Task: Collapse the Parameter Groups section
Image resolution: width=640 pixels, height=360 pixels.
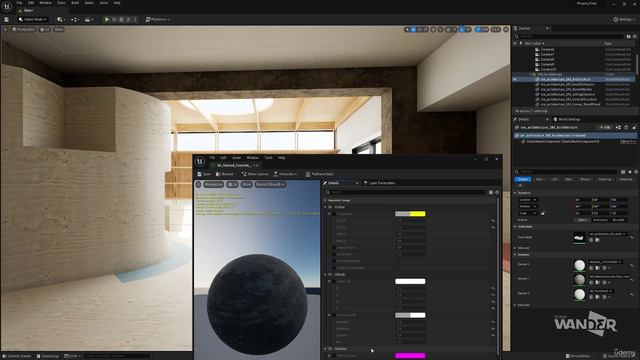Action: click(x=325, y=200)
